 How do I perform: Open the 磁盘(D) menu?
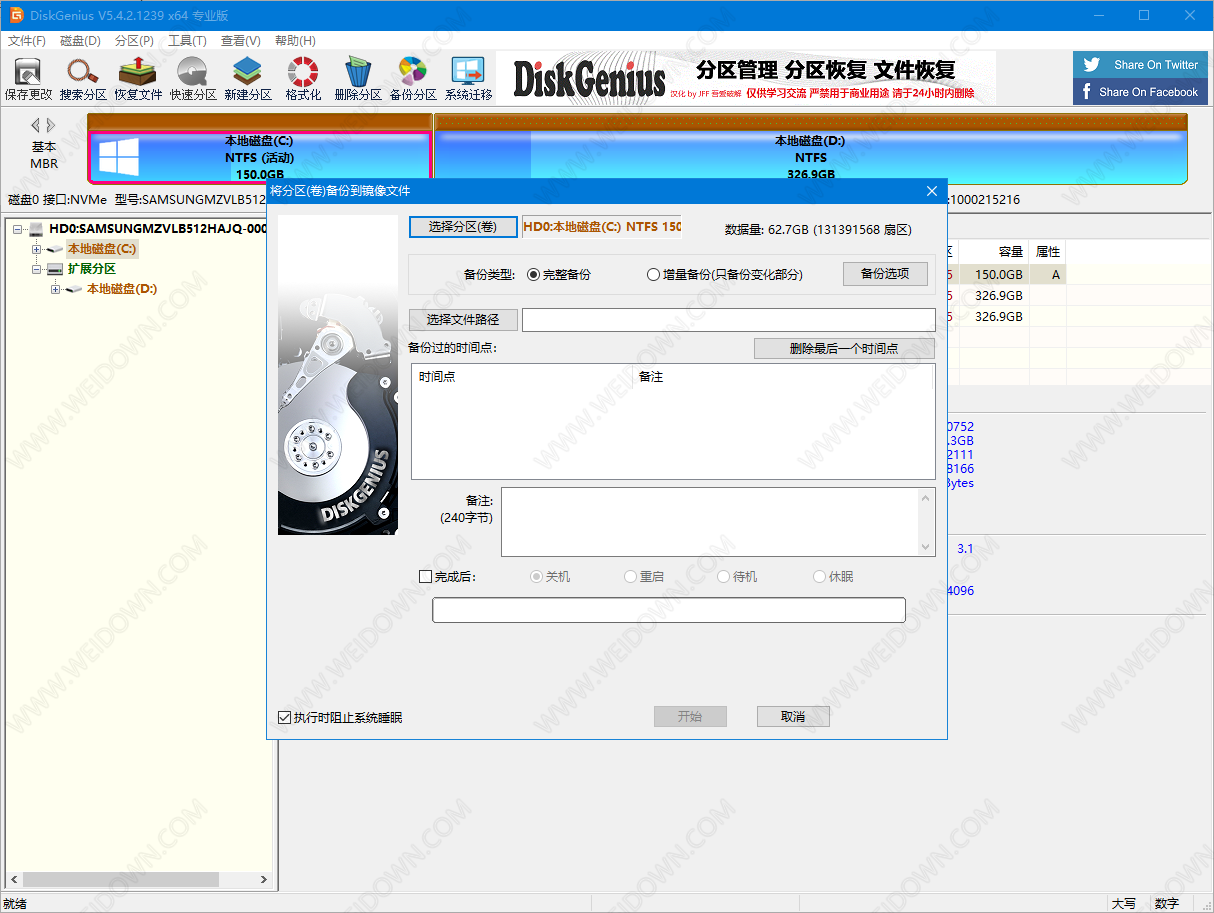pos(80,41)
